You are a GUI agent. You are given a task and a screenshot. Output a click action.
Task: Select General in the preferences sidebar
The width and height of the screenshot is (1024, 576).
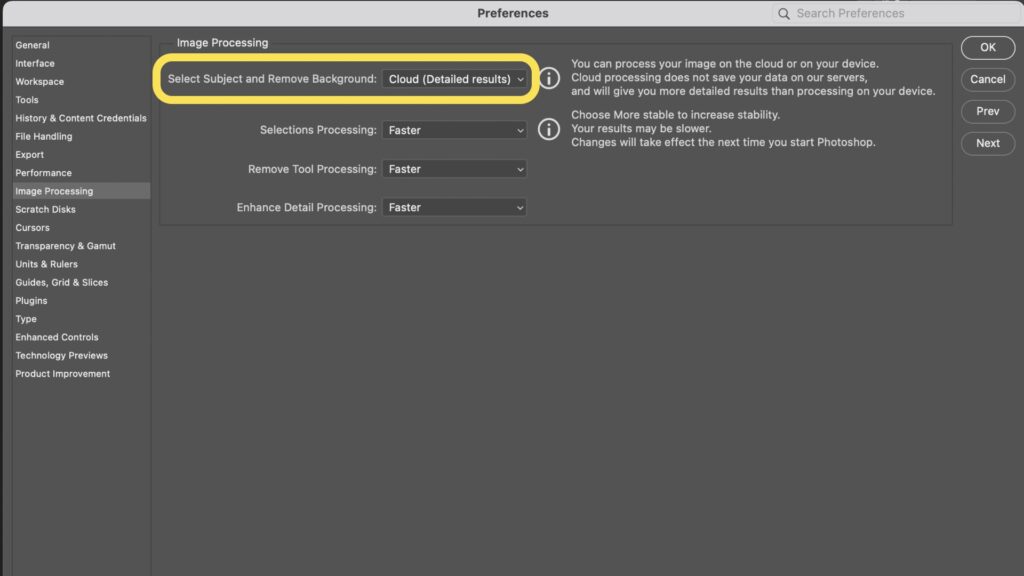coord(33,45)
